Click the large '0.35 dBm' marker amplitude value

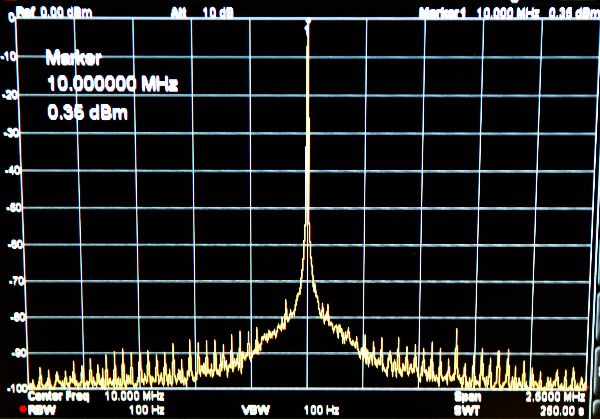coord(87,113)
